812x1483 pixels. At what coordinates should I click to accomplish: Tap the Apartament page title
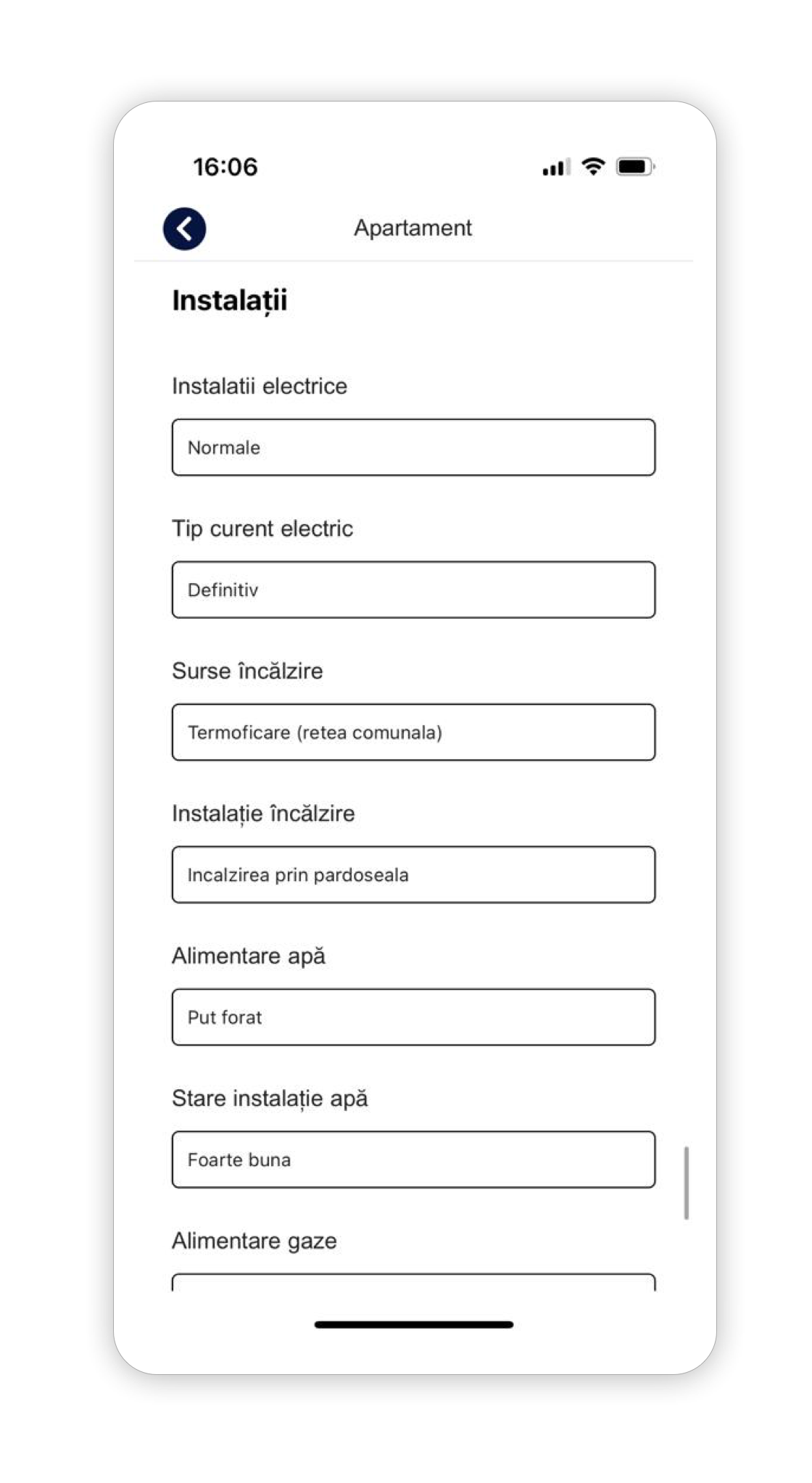[x=413, y=228]
